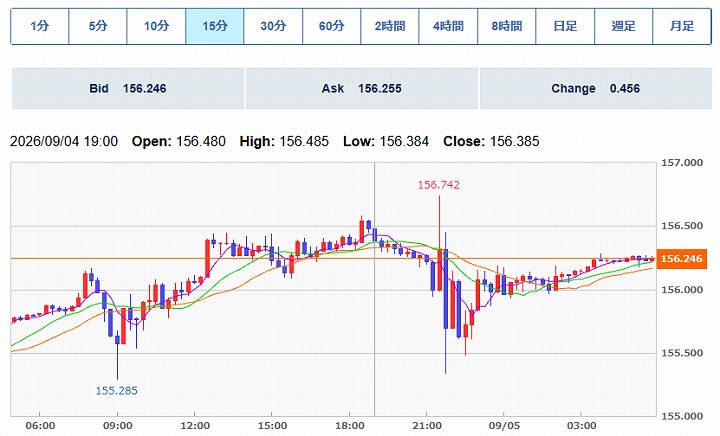Image resolution: width=720 pixels, height=436 pixels.
Task: Open the 10分 interval tab
Action: tap(156, 26)
